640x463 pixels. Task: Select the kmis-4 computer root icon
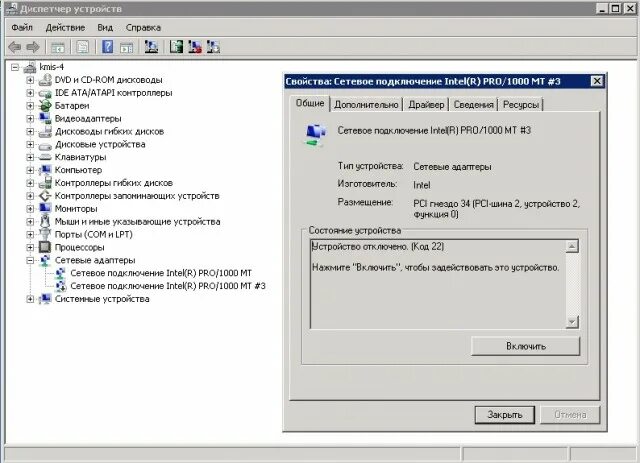30,67
